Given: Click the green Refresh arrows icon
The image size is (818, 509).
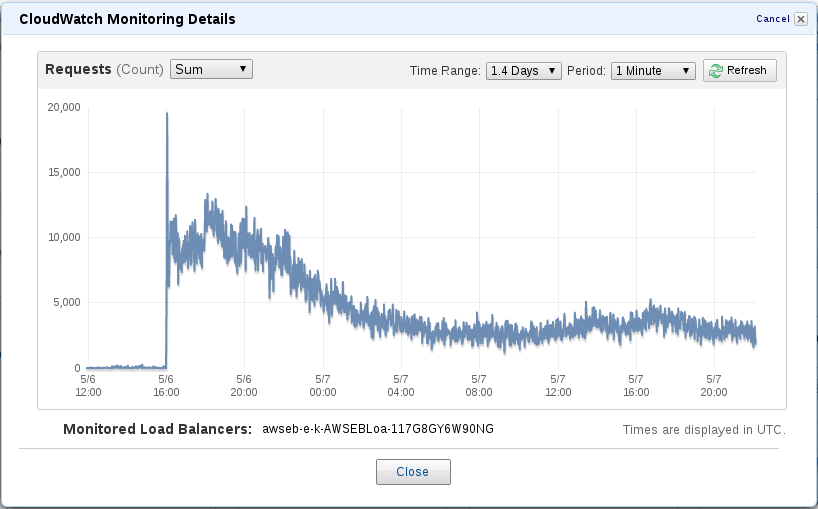Looking at the screenshot, I should (716, 70).
